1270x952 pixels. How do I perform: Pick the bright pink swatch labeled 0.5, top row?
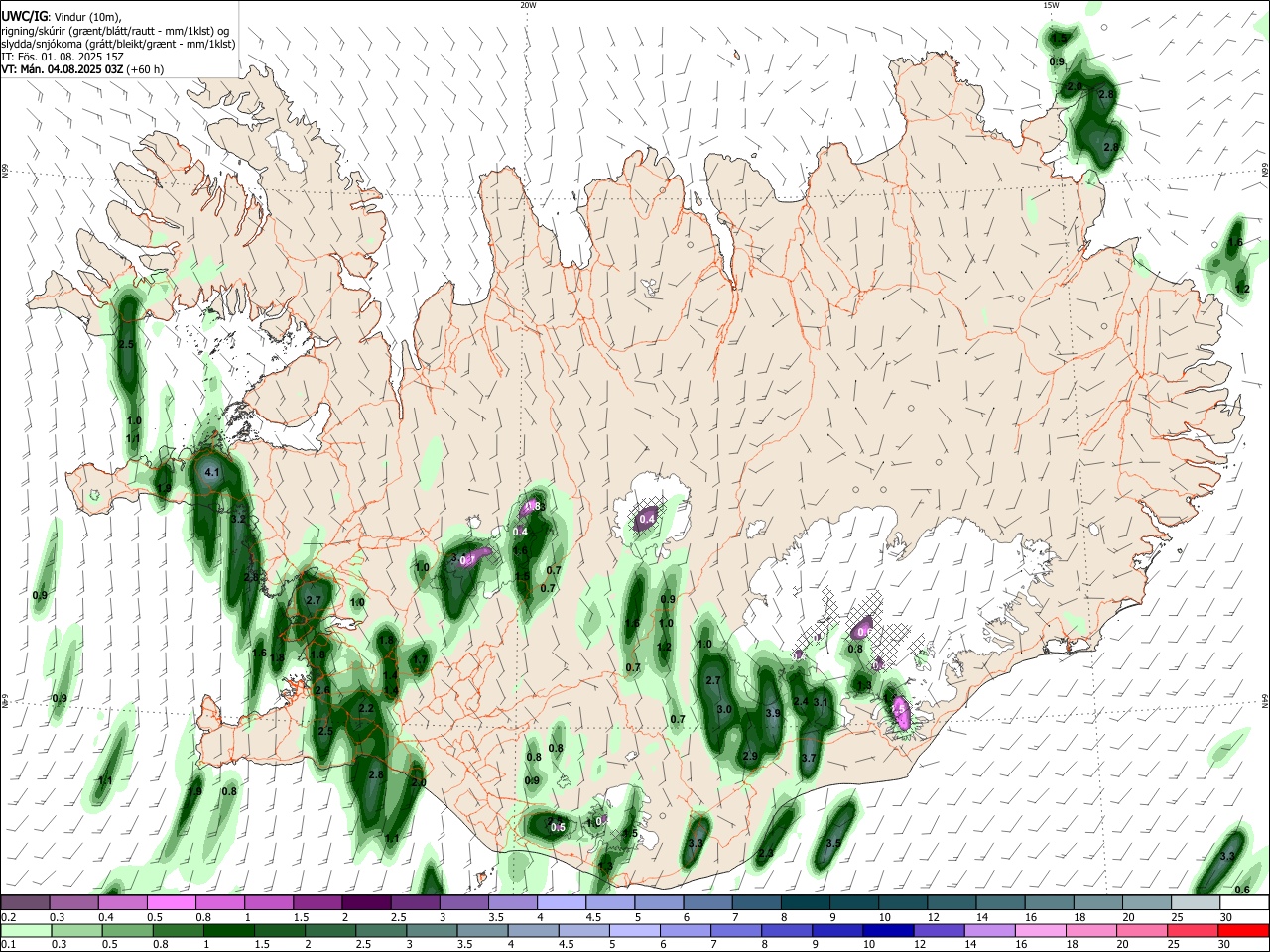(x=172, y=903)
